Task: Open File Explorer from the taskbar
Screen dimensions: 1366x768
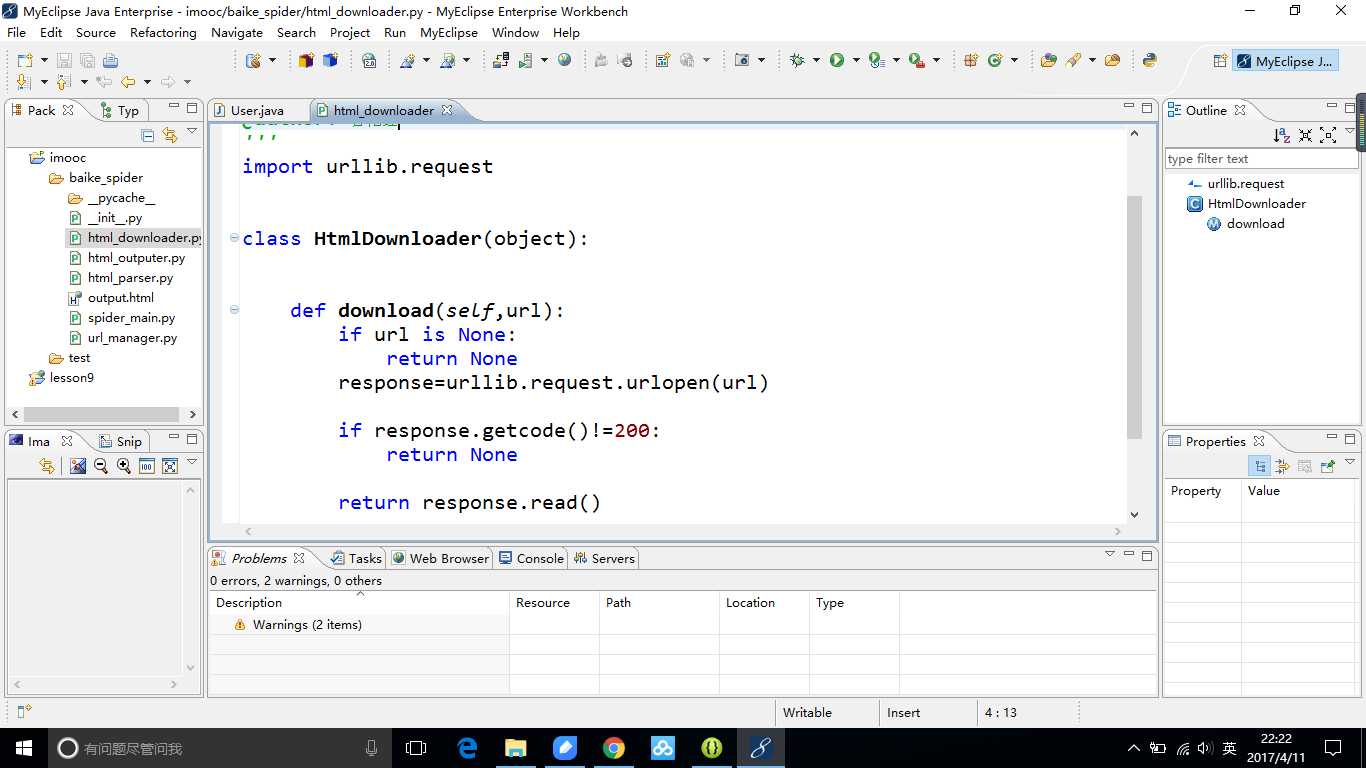Action: coord(516,748)
